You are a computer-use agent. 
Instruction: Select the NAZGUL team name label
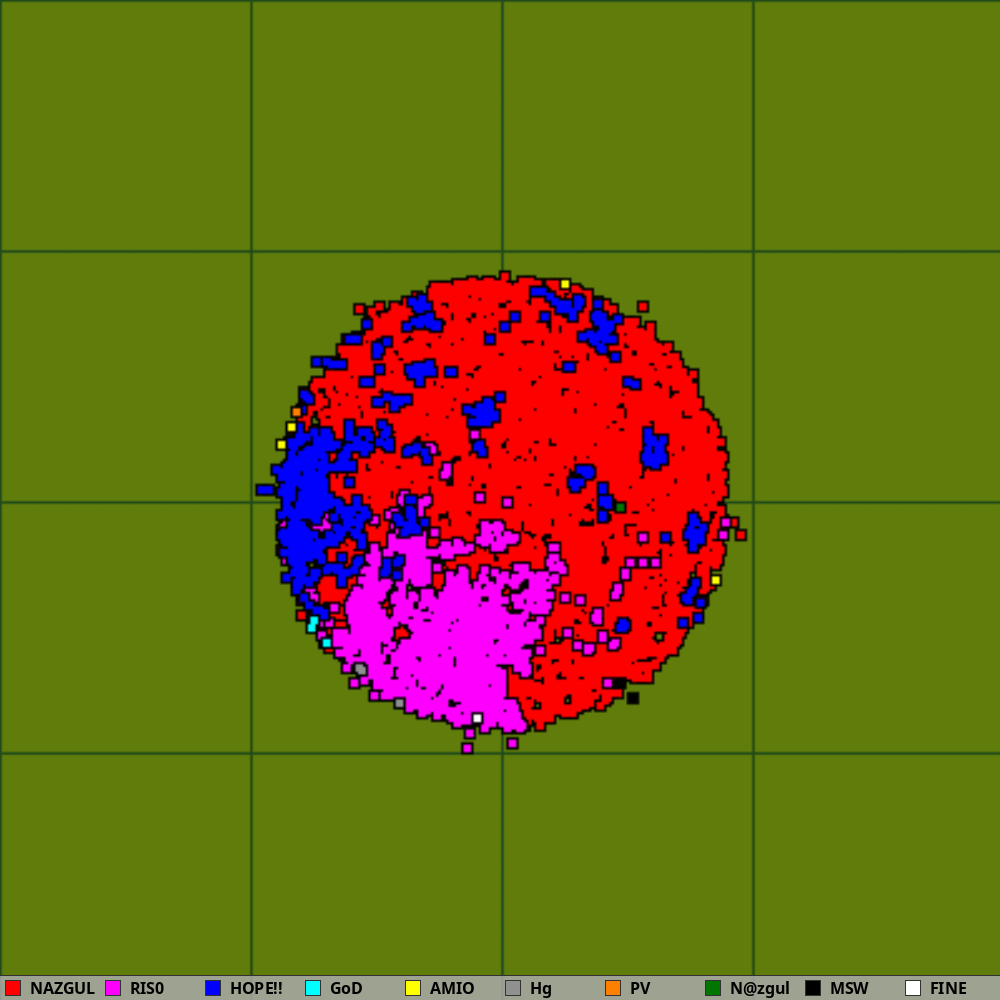62,988
